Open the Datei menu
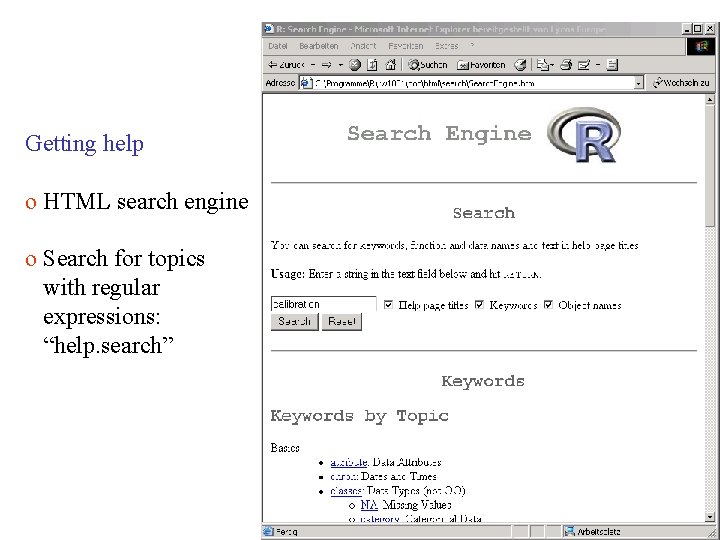This screenshot has width=720, height=540. (278, 46)
